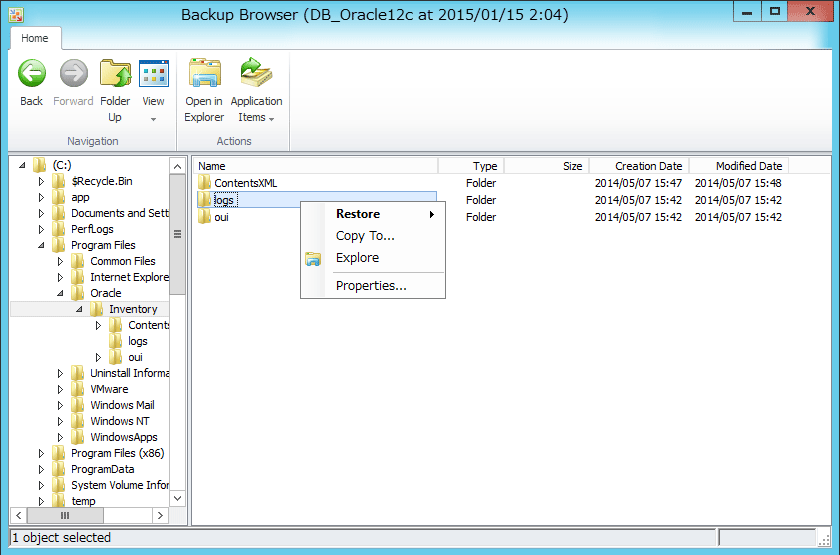
Task: Click the green Back navigation icon
Action: [x=32, y=73]
